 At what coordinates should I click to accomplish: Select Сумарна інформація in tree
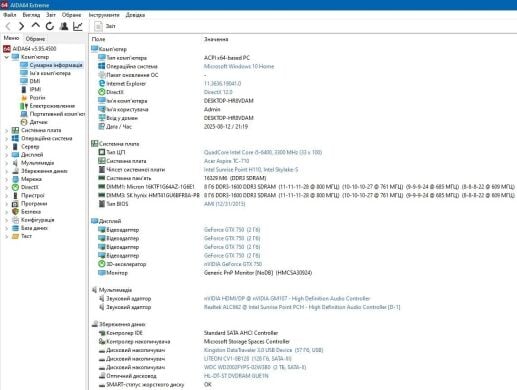click(51, 65)
